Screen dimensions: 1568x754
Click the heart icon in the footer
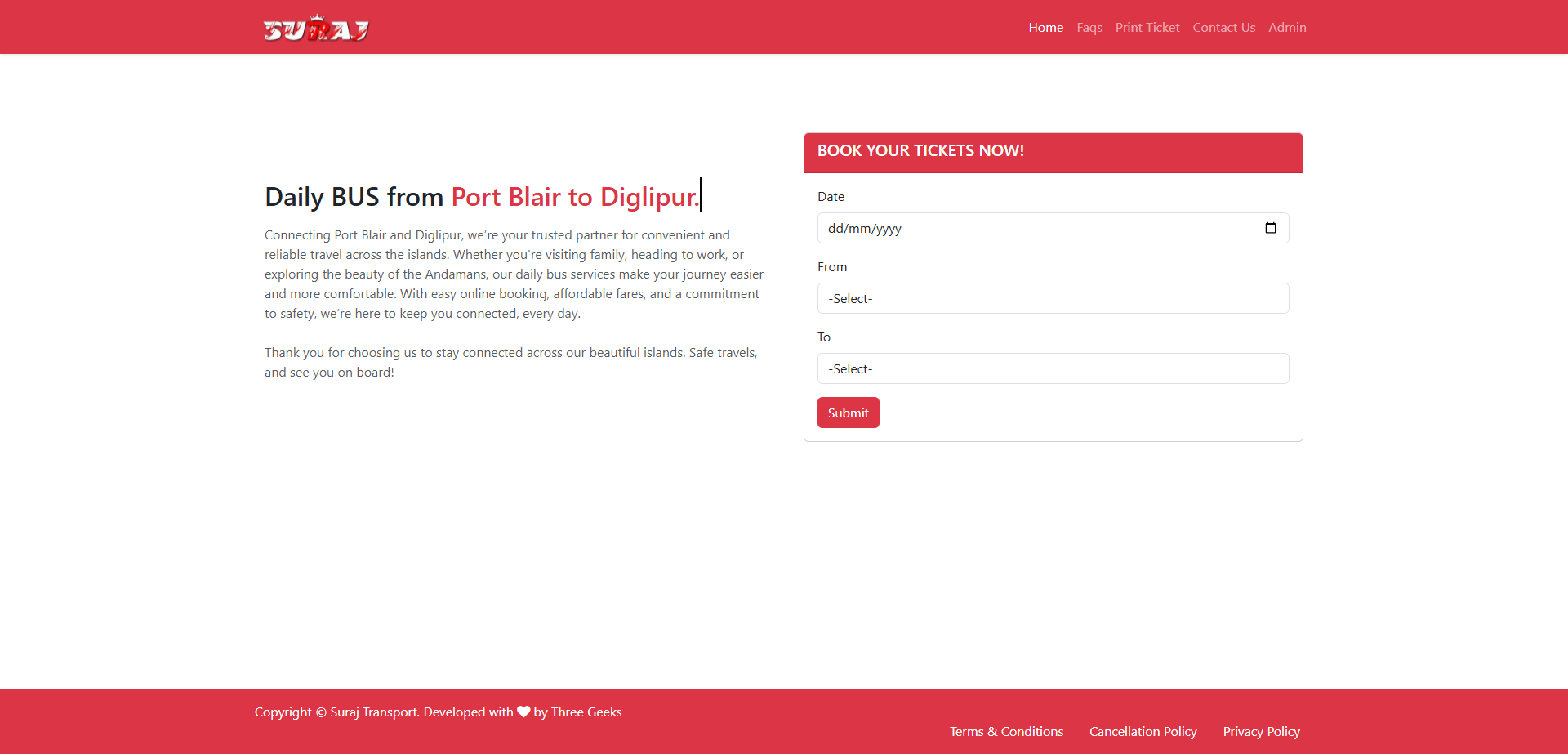523,712
